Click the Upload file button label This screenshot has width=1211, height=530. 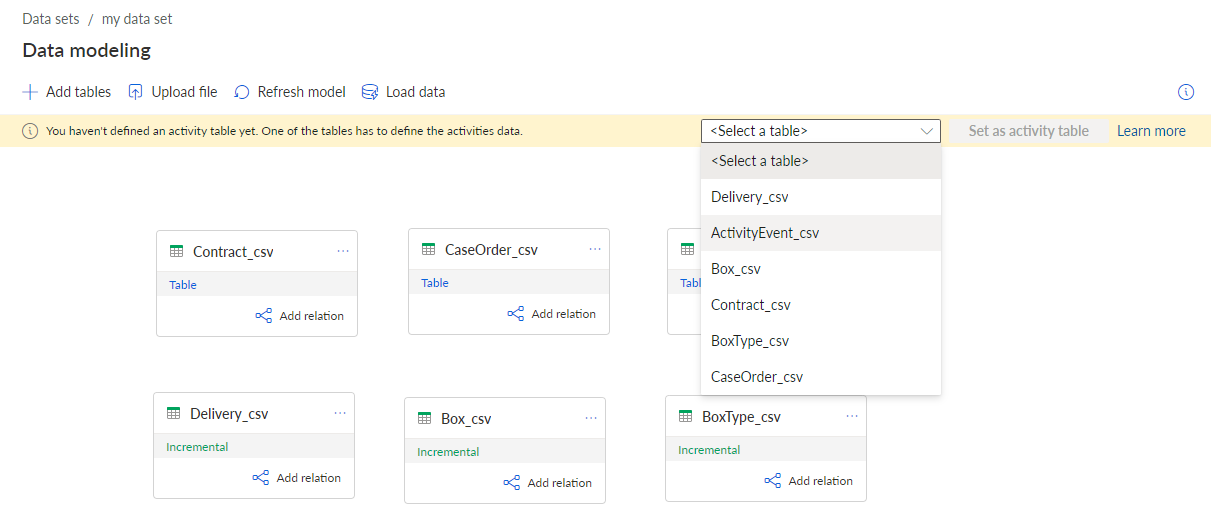click(x=185, y=92)
